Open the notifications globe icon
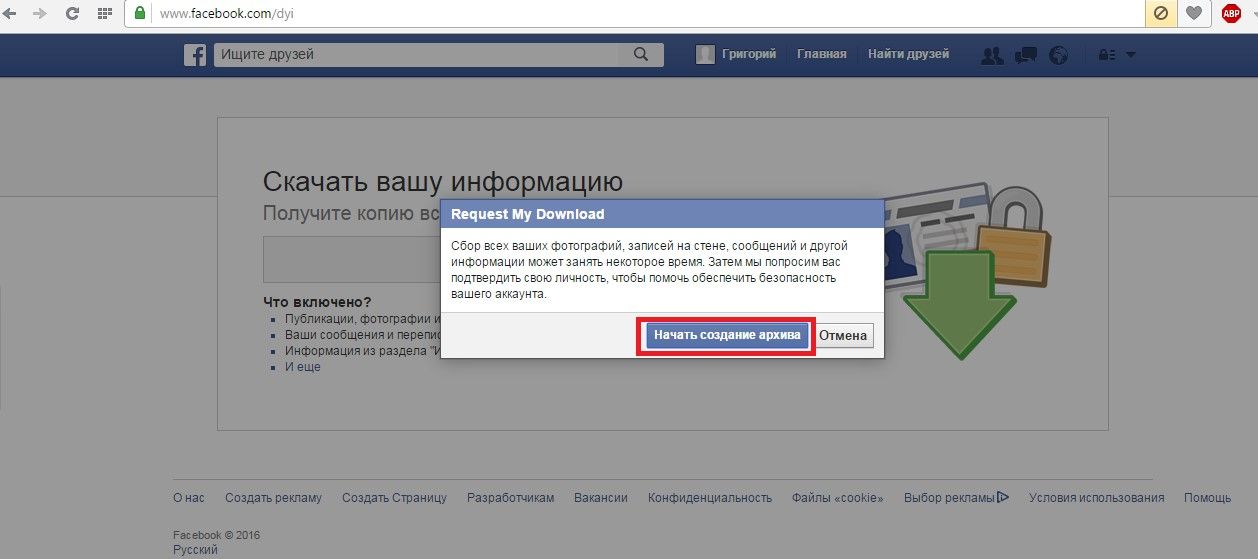Screen dimensions: 1258x559 pos(1058,56)
